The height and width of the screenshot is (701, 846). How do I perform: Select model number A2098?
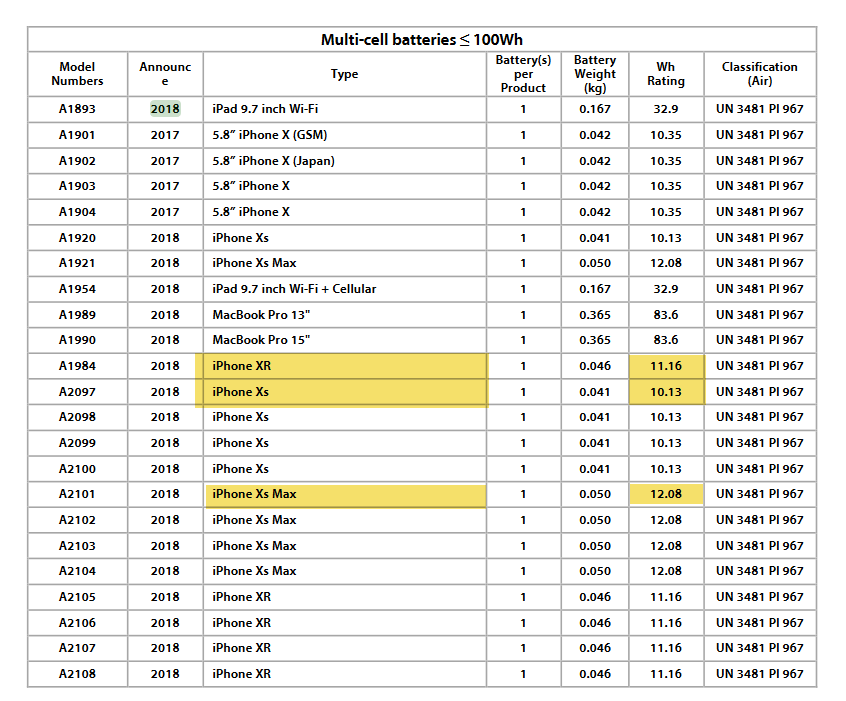77,417
